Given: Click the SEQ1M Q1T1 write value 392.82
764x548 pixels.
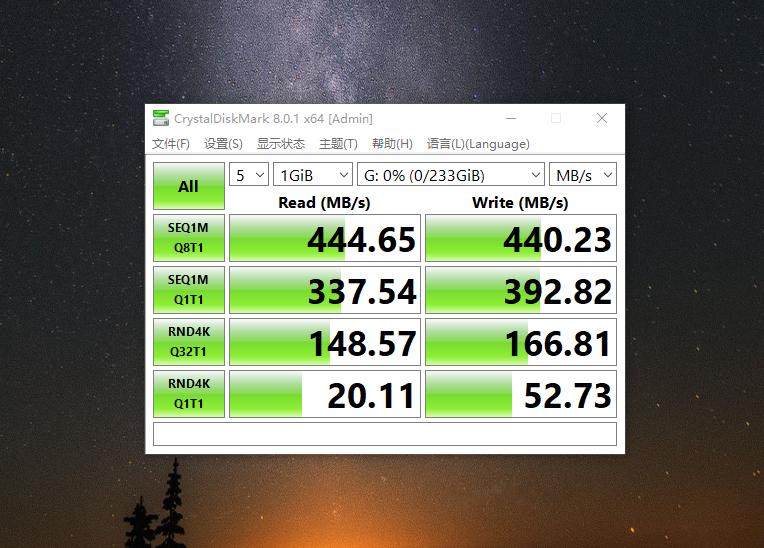Looking at the screenshot, I should point(521,290).
